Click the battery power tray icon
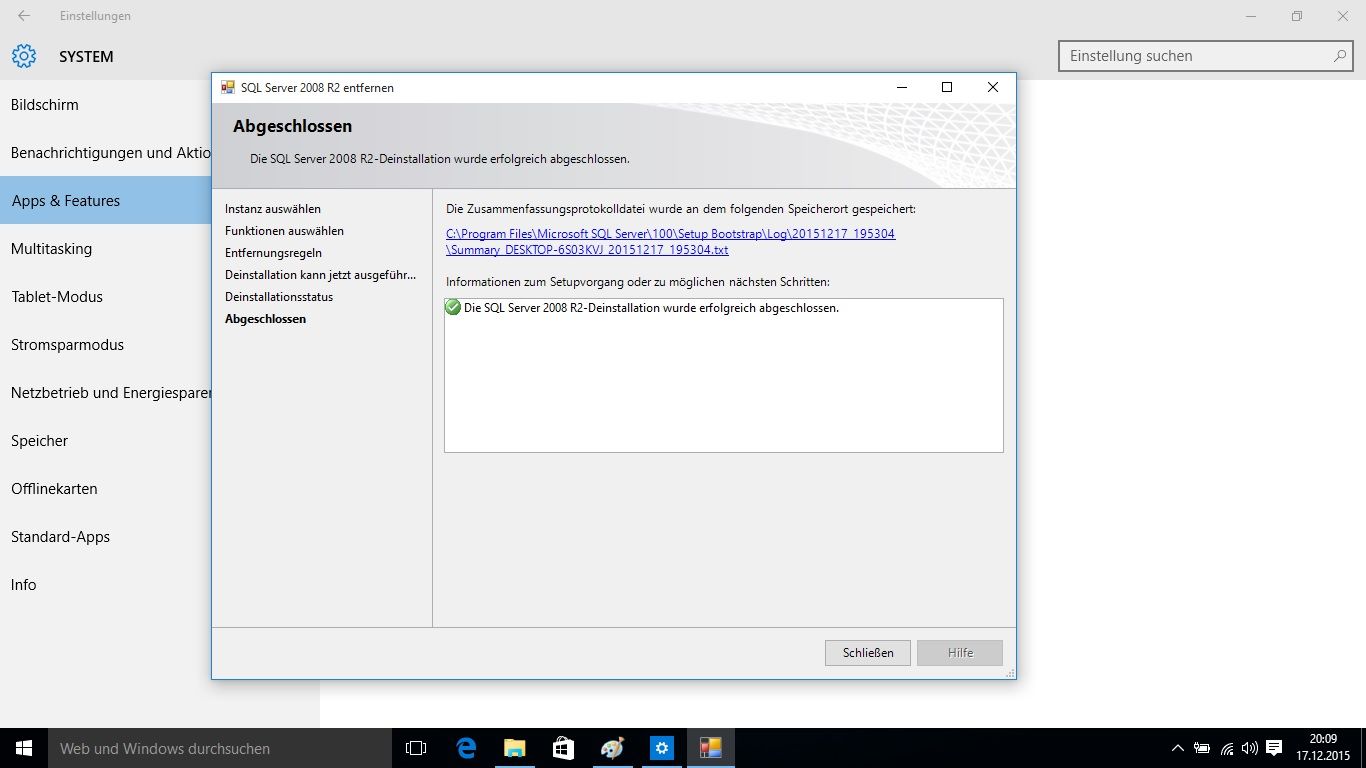 click(1202, 748)
